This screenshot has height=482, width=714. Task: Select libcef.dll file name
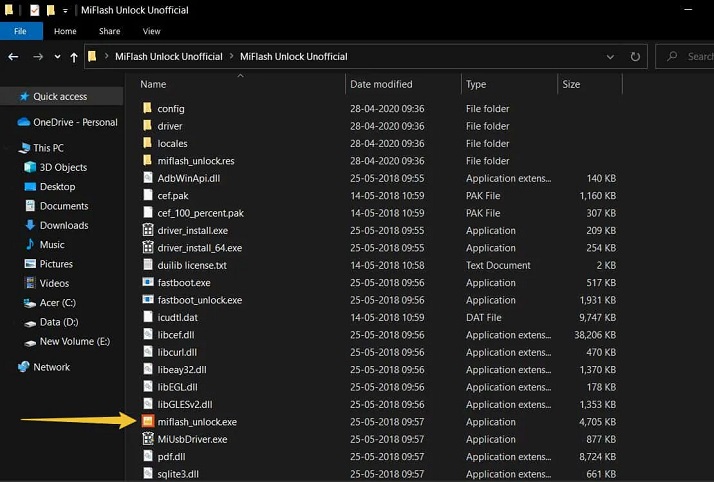click(176, 335)
